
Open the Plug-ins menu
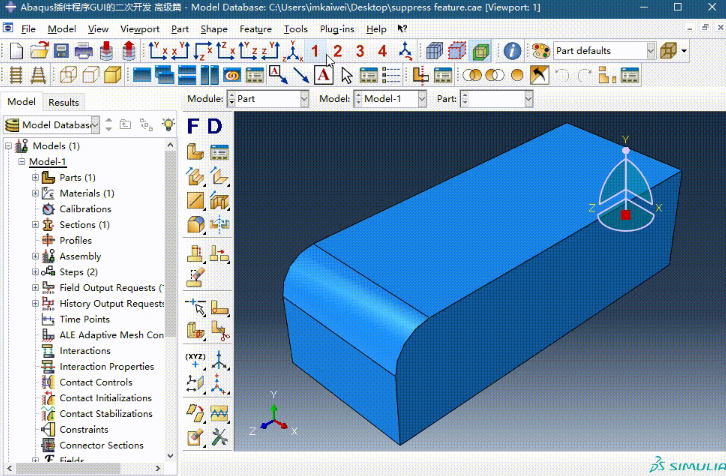(x=337, y=29)
